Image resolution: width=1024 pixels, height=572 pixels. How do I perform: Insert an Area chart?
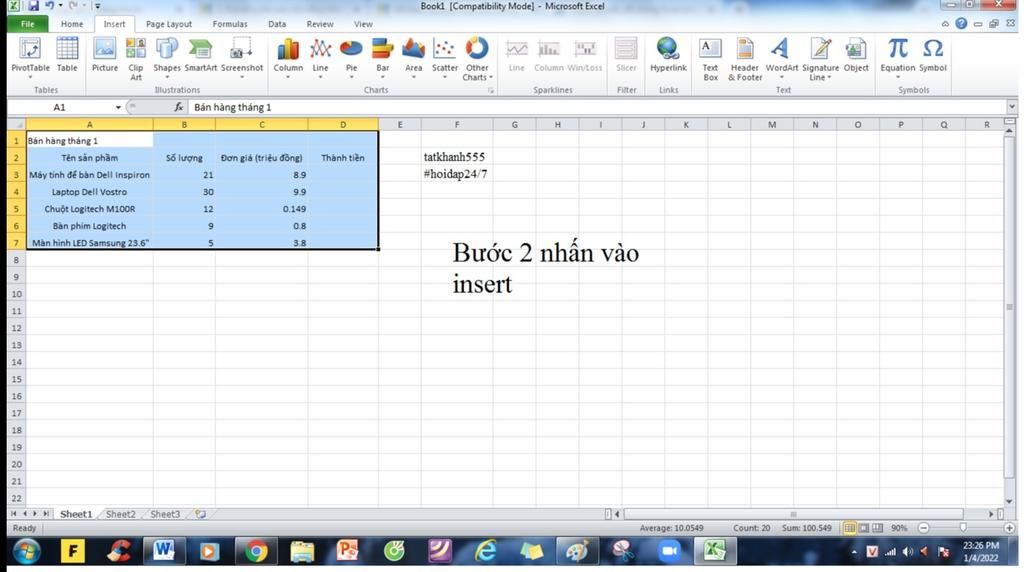413,57
